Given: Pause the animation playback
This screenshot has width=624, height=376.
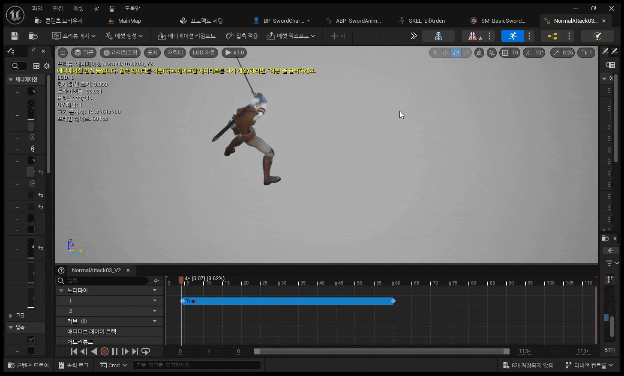Looking at the screenshot, I should (x=115, y=351).
